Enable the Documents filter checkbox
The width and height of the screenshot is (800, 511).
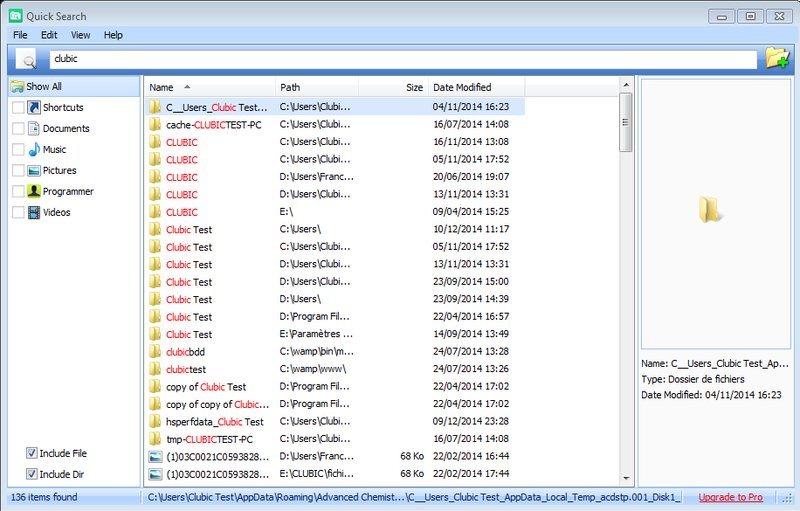(x=18, y=128)
